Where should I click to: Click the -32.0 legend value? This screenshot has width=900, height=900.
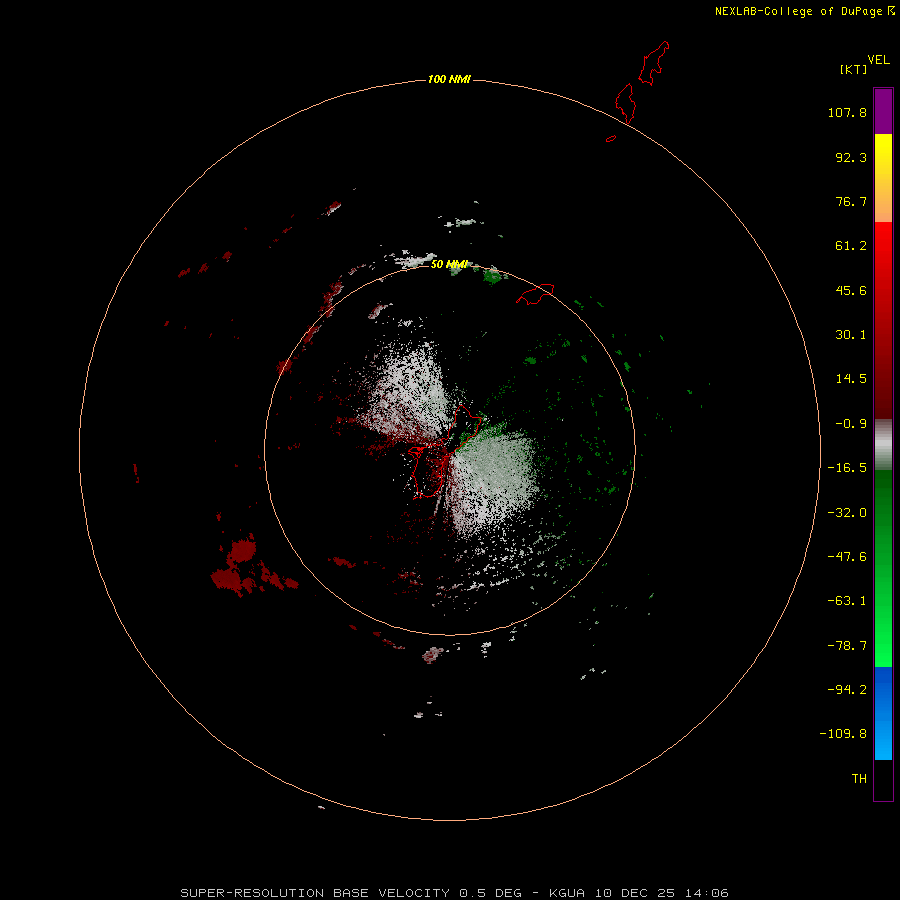pos(847,513)
